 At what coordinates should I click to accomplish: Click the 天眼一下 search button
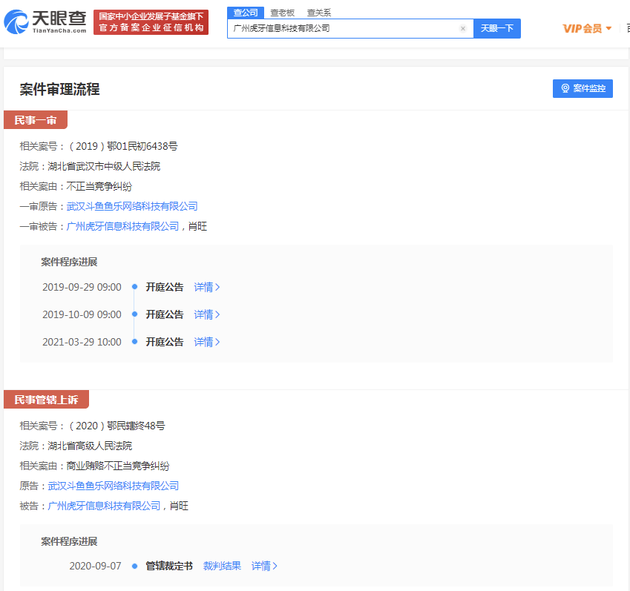click(x=497, y=29)
